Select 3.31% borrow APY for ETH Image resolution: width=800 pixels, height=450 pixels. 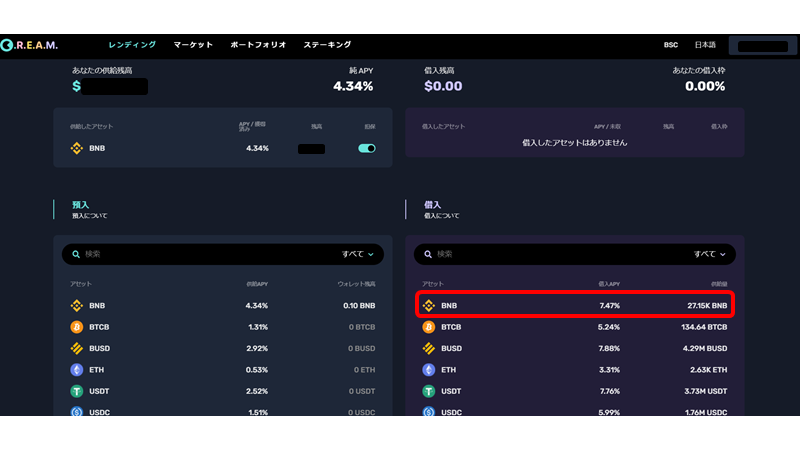(x=609, y=370)
